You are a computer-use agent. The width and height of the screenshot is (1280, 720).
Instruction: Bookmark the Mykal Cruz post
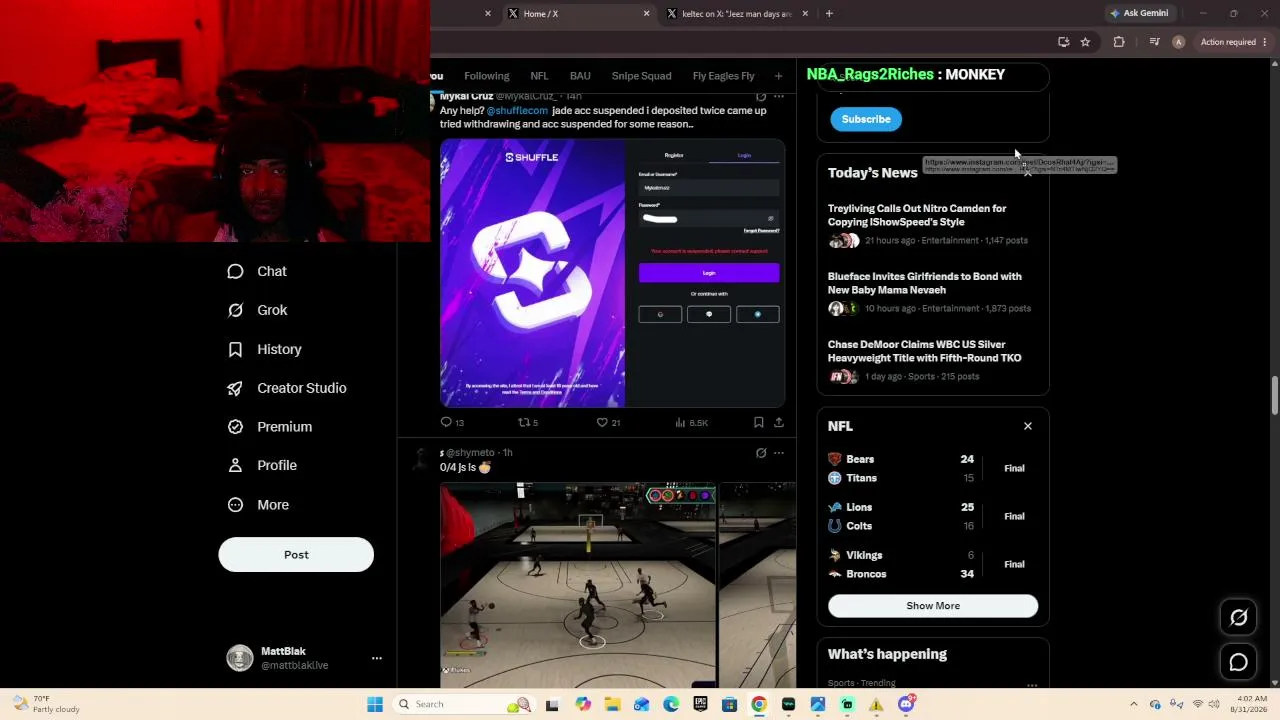[758, 423]
